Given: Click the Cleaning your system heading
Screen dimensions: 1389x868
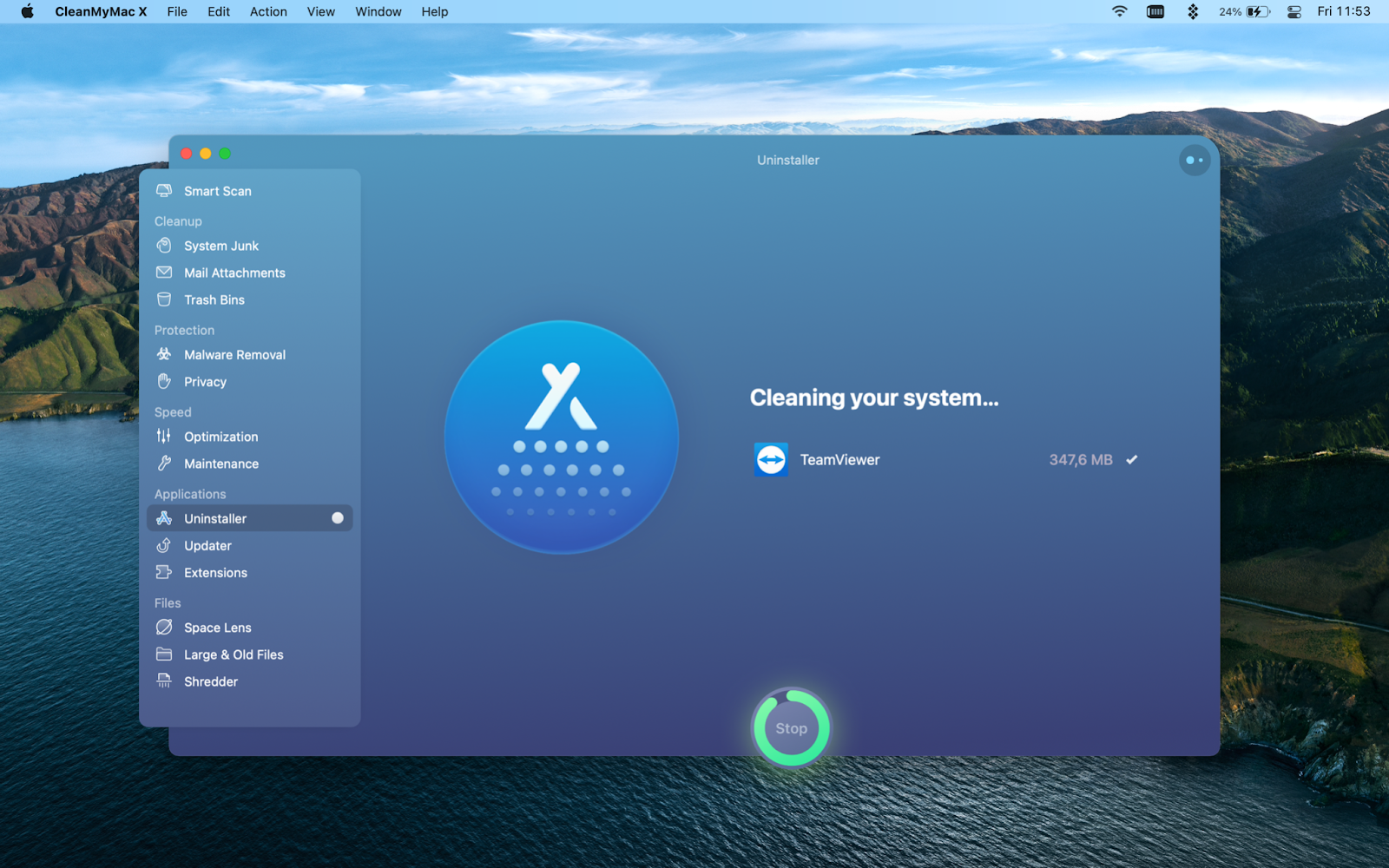Looking at the screenshot, I should tap(874, 398).
